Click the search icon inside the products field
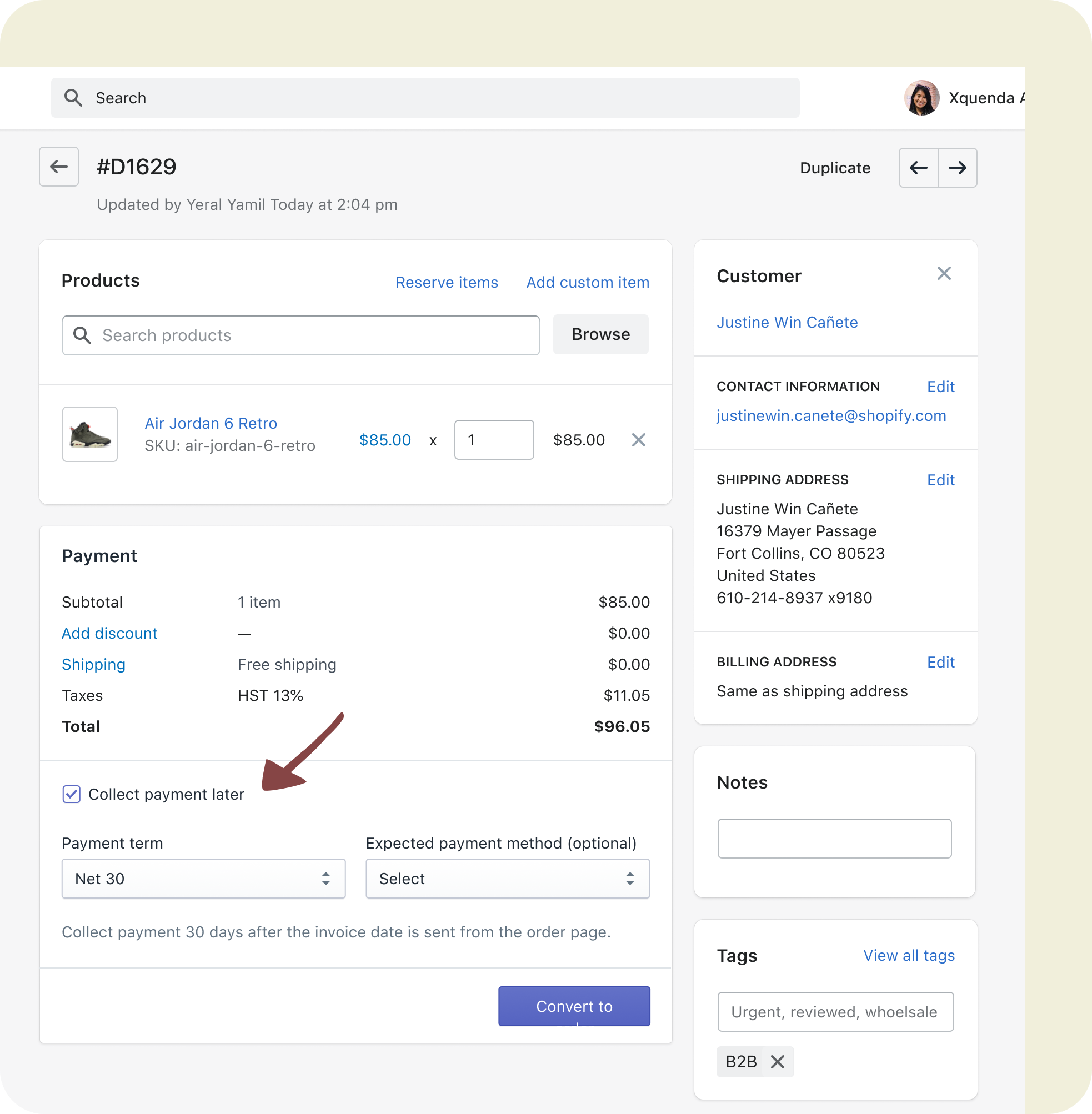Screen dimensions: 1092x1114 (82, 335)
